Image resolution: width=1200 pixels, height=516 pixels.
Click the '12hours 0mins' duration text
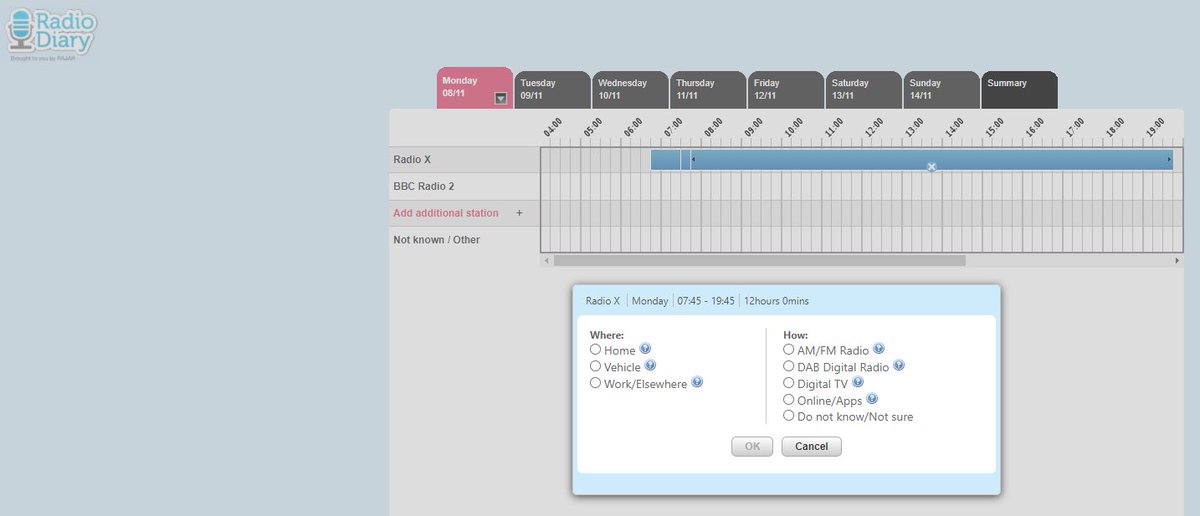[x=776, y=300]
